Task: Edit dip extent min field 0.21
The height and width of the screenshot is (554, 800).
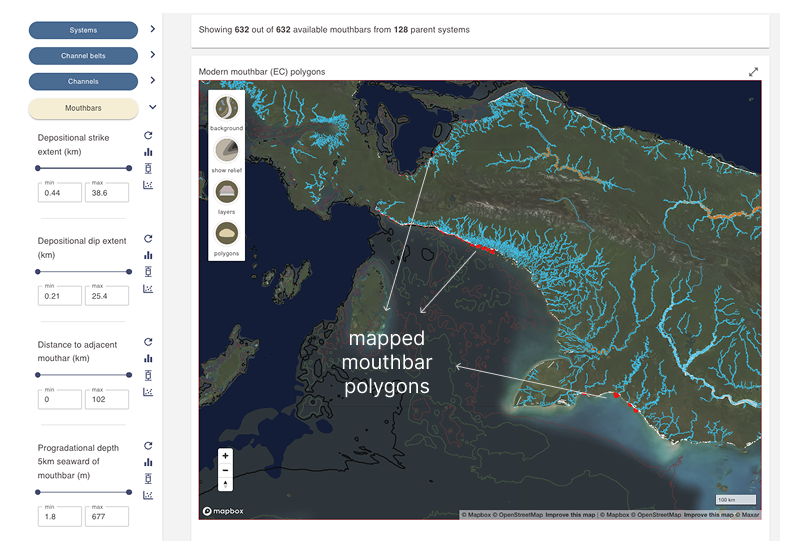Action: [60, 296]
